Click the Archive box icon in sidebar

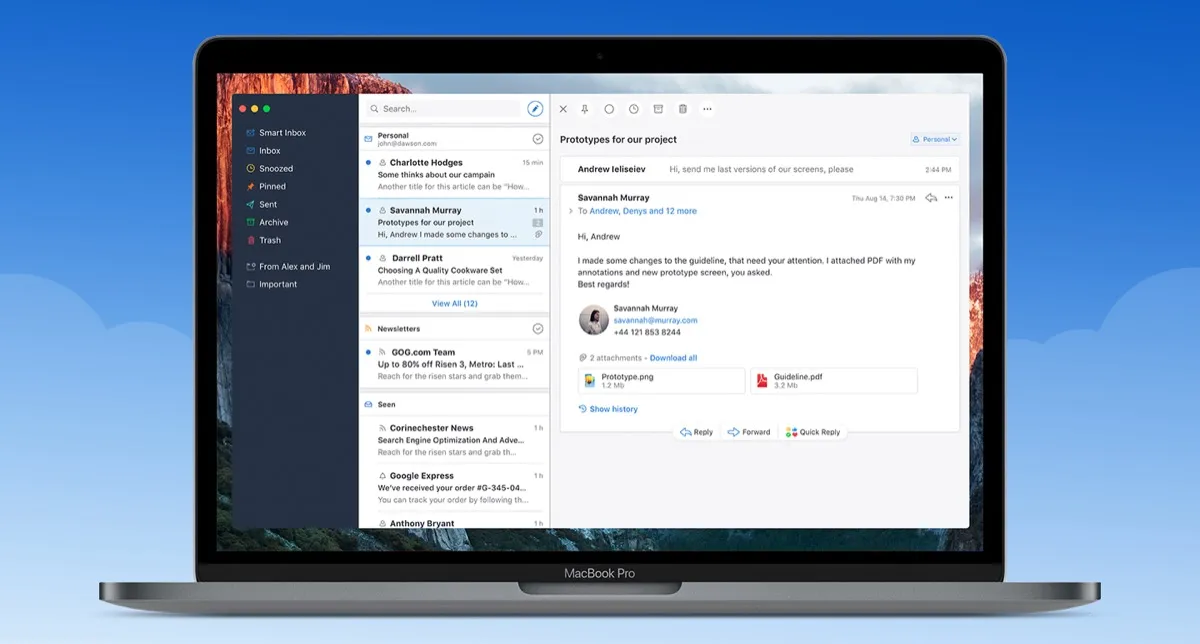pyautogui.click(x=251, y=222)
